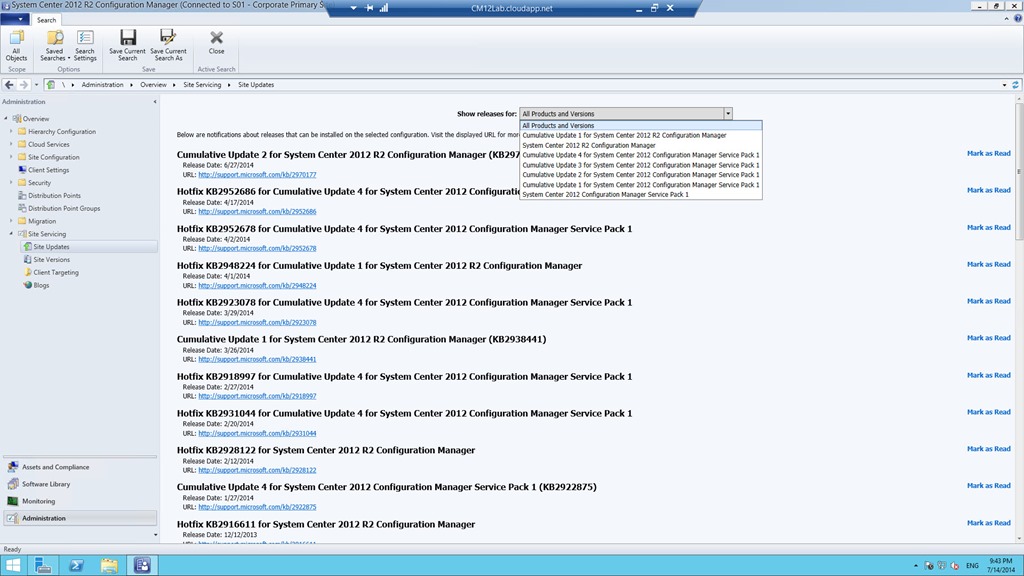The width and height of the screenshot is (1024, 576).
Task: Open the Monitoring workspace
Action: tap(39, 501)
